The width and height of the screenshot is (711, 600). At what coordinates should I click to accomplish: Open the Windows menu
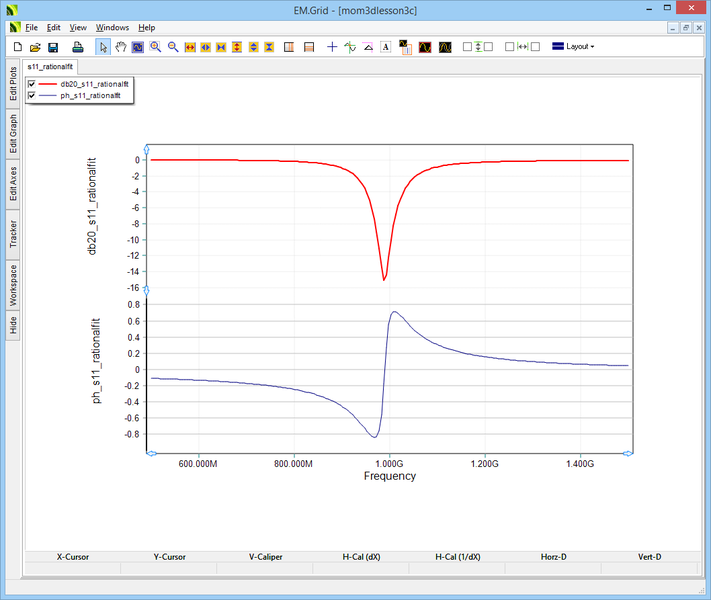112,28
